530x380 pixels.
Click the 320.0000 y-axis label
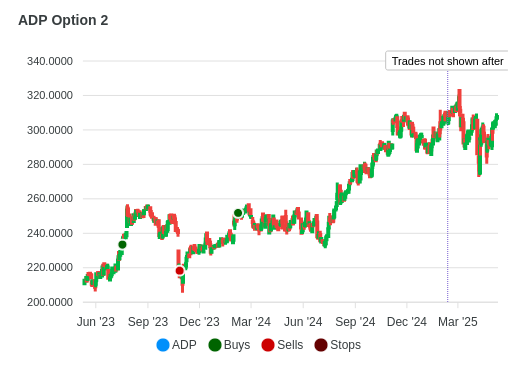click(50, 96)
